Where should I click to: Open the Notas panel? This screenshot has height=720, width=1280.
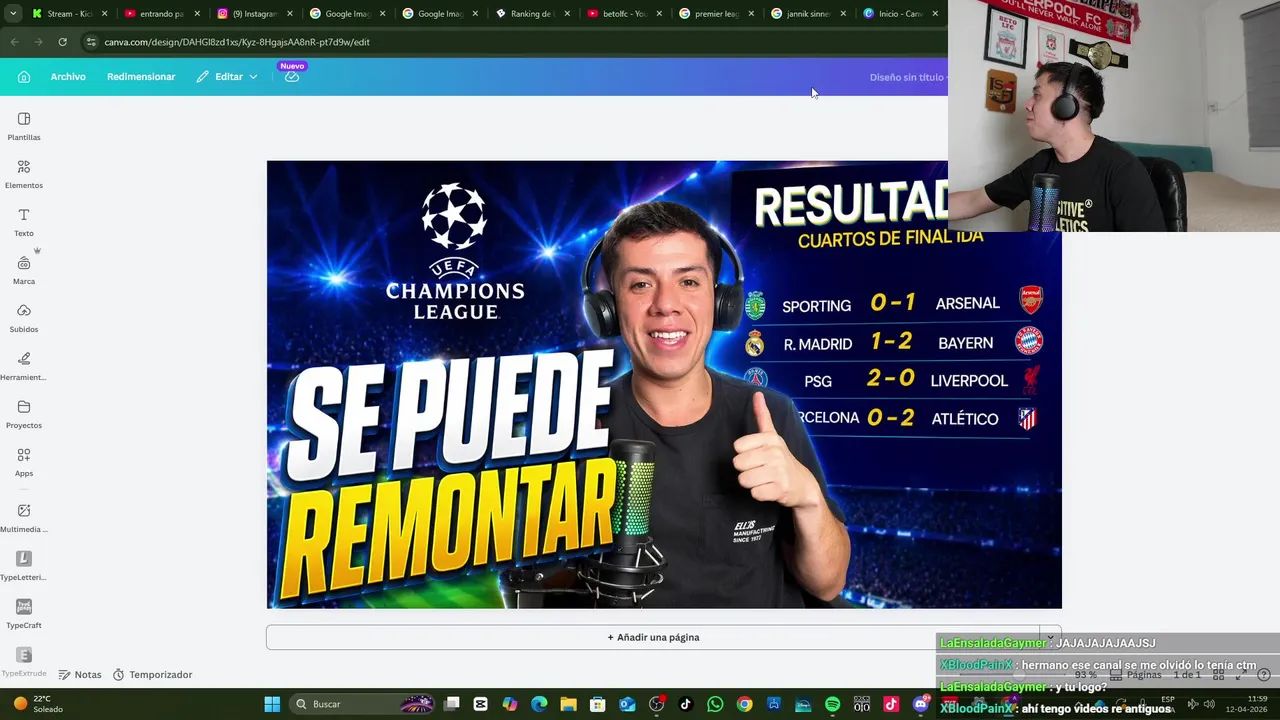(80, 675)
